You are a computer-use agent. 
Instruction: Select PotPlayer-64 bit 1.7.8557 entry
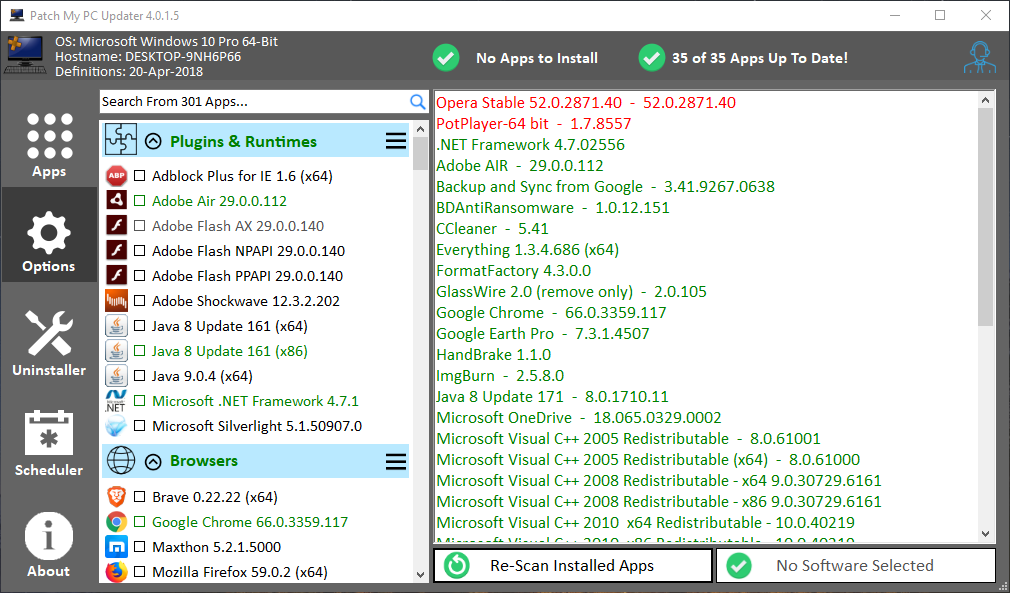533,124
